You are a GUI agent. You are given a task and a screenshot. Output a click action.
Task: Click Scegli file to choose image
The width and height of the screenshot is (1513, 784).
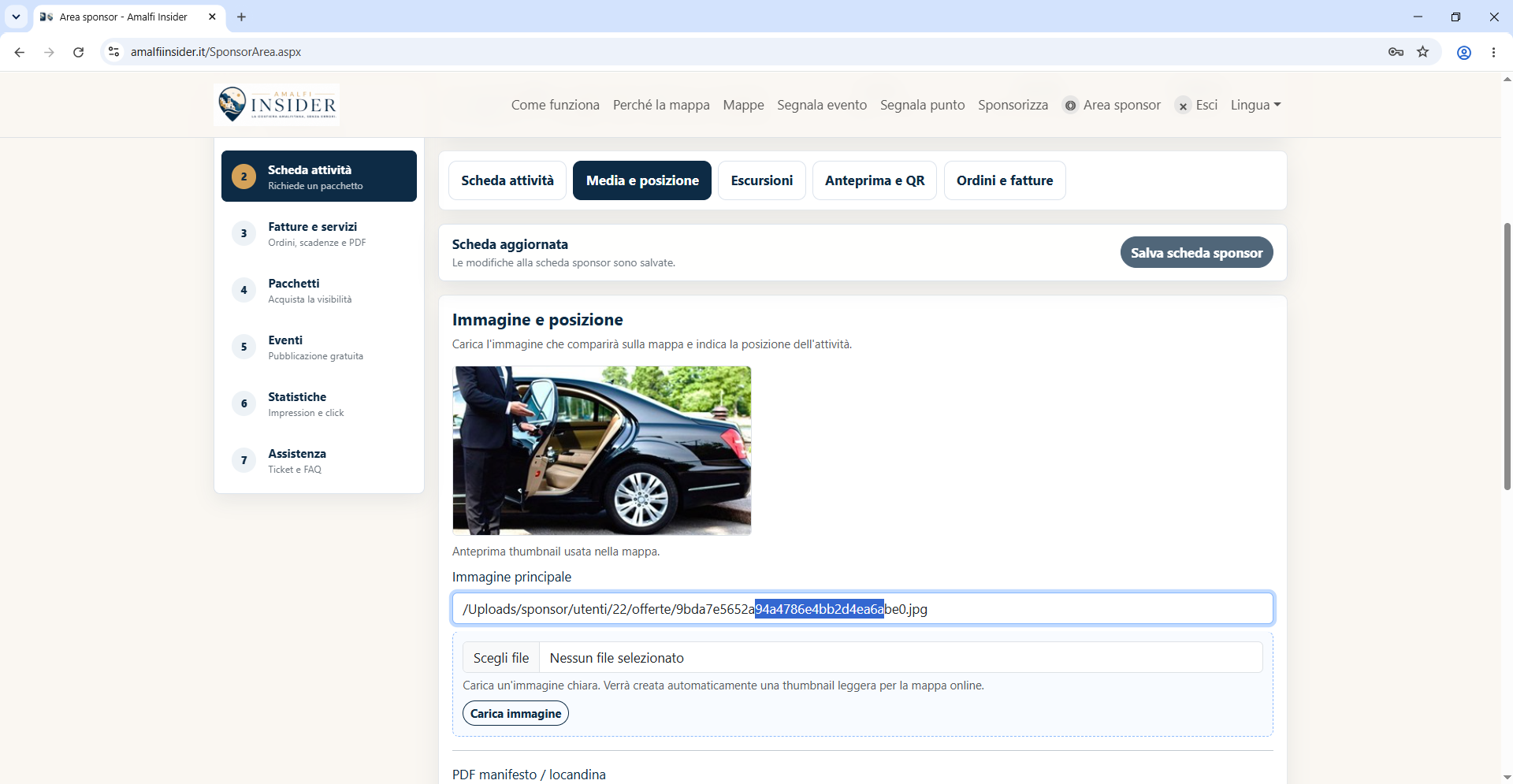click(x=501, y=657)
